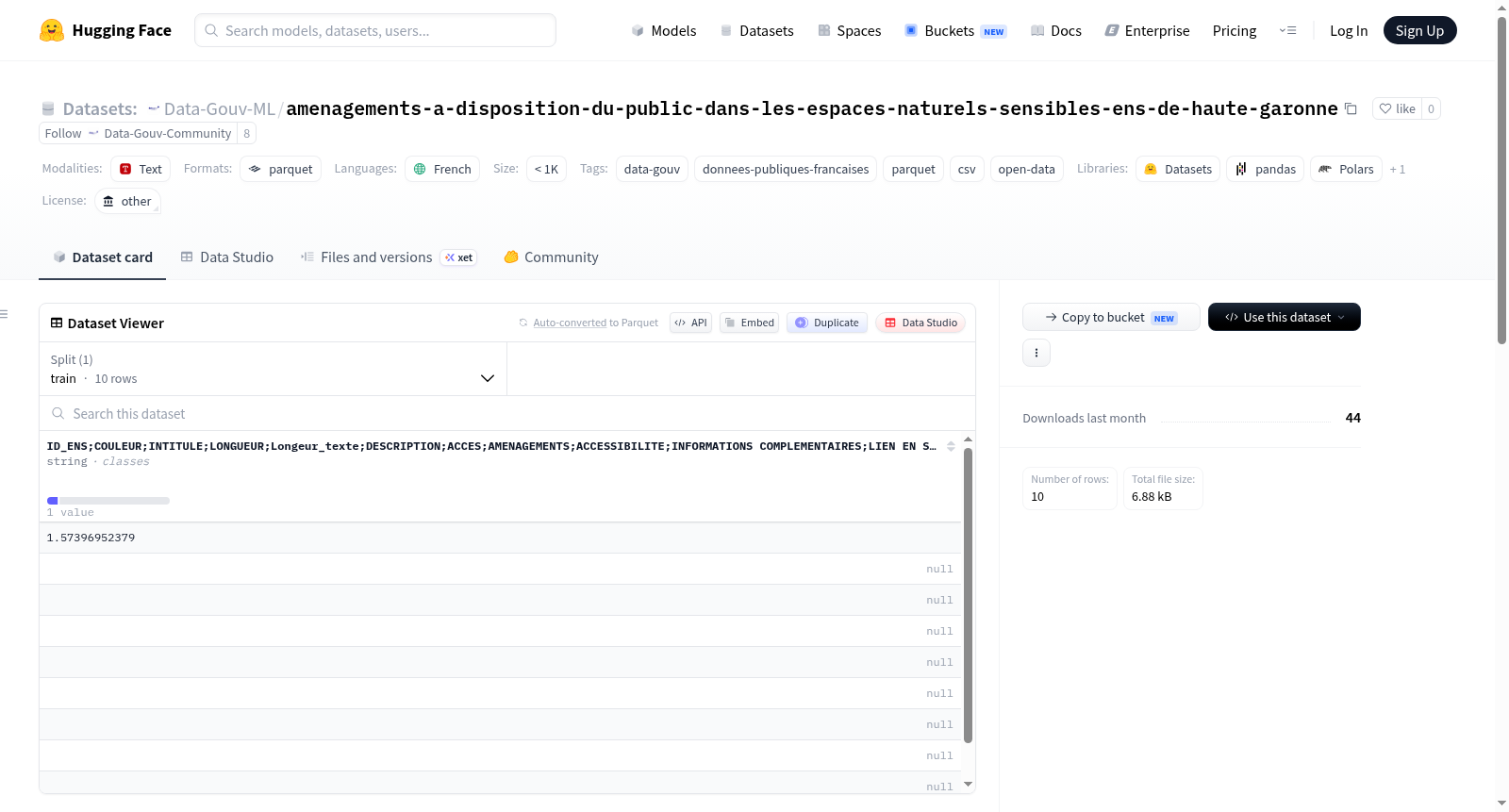Open the Polars library tag
Screen dimensions: 1509x812
coord(1346,169)
